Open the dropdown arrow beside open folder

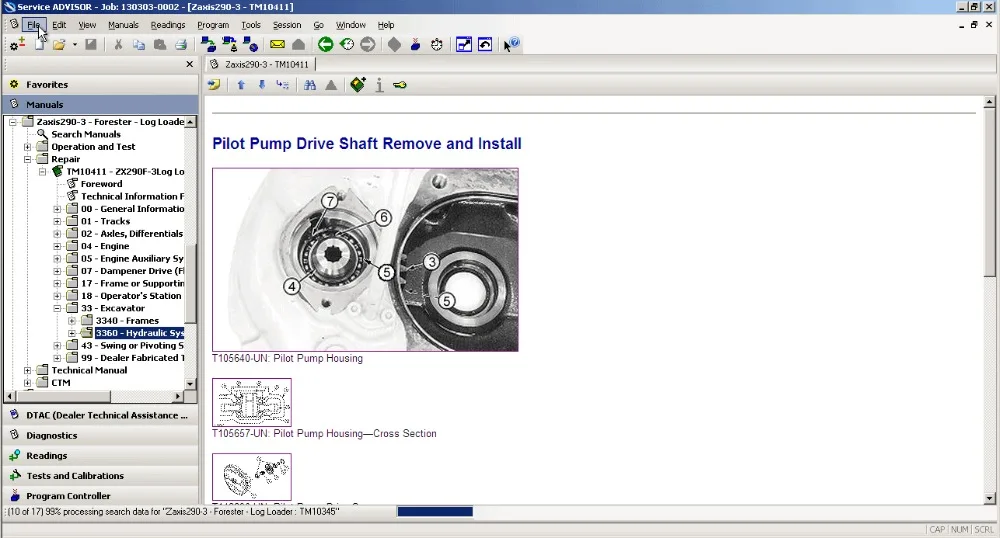(74, 44)
